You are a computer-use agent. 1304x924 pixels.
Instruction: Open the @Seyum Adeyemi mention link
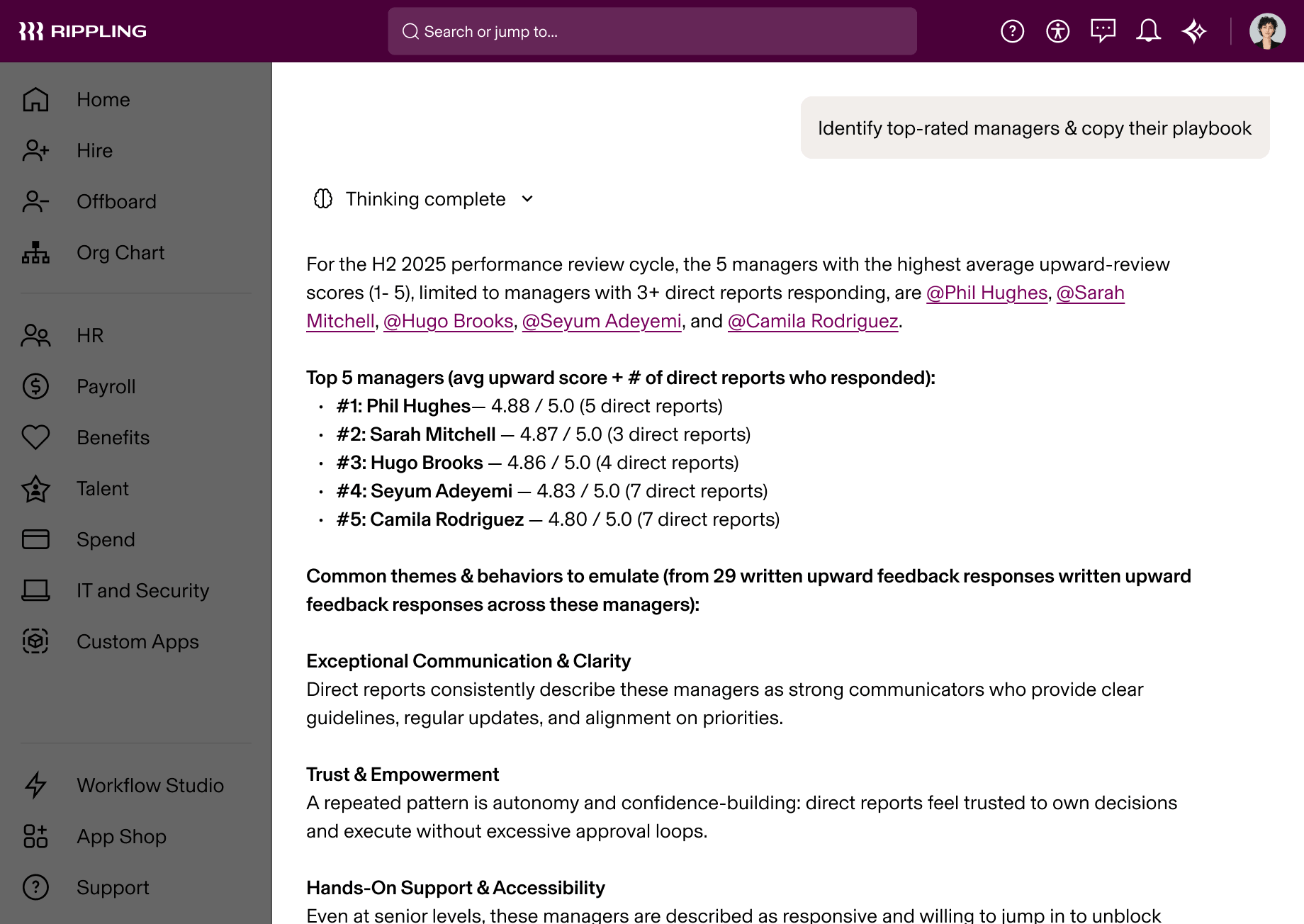click(x=602, y=321)
